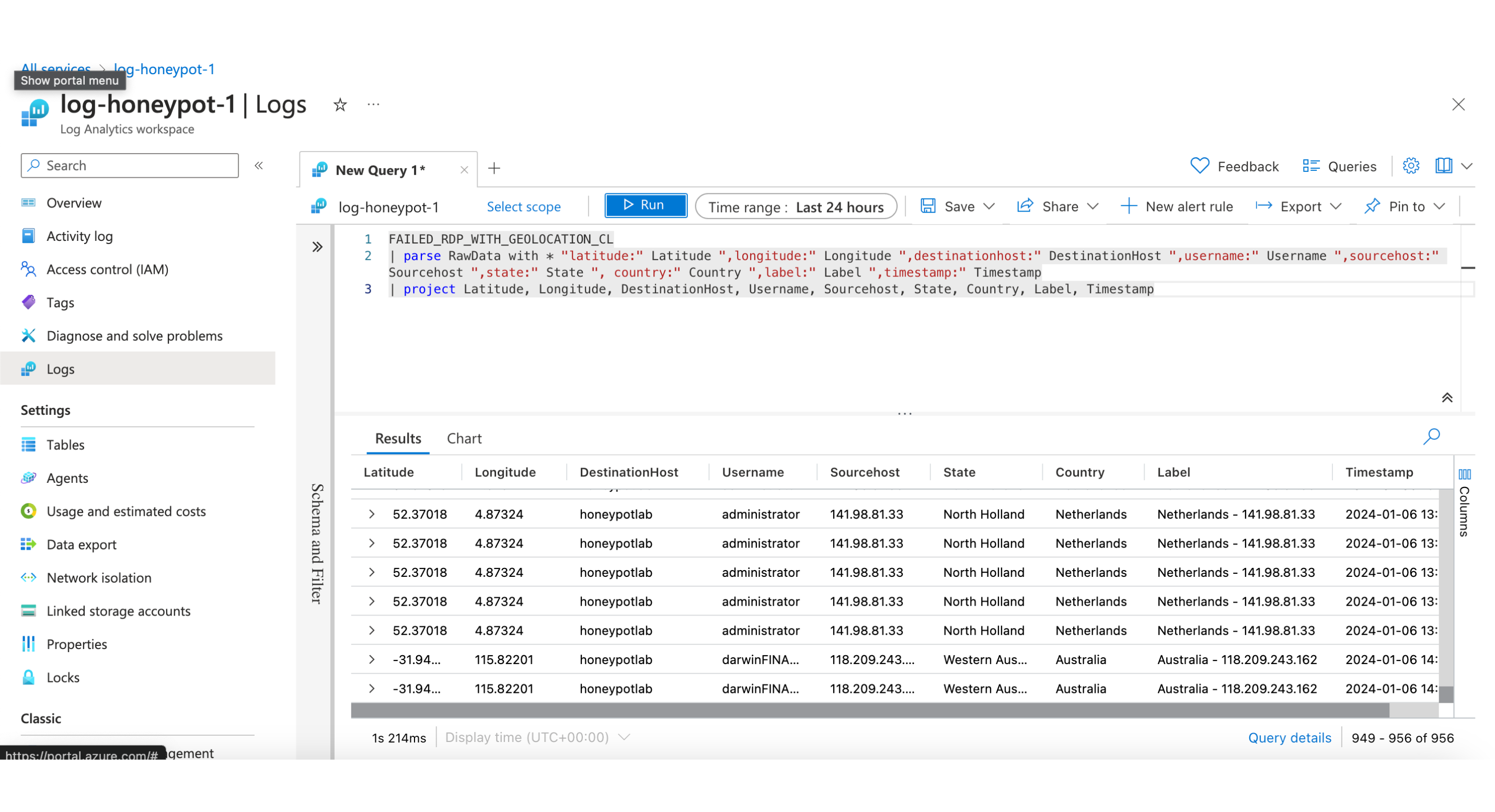Run the query
Screen dimensions: 1495x812
tap(646, 205)
